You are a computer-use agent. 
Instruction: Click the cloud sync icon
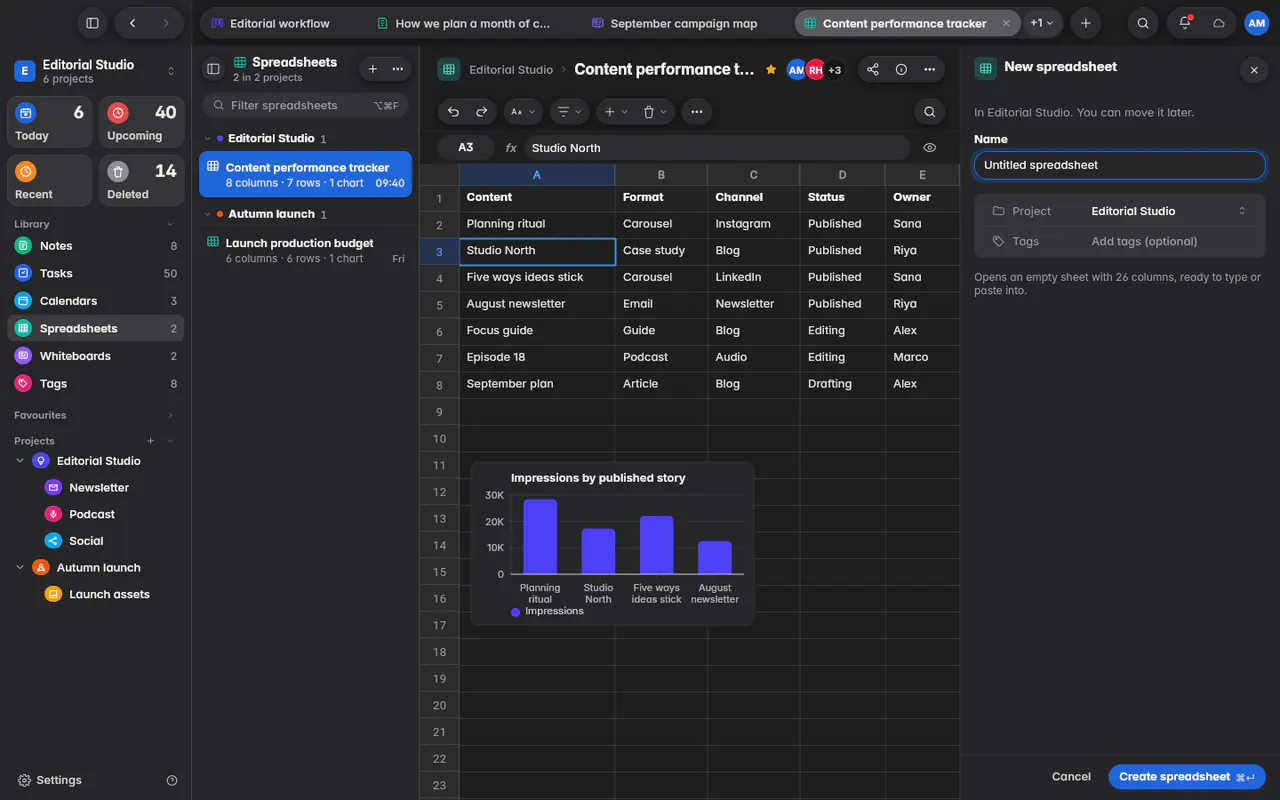(1219, 23)
